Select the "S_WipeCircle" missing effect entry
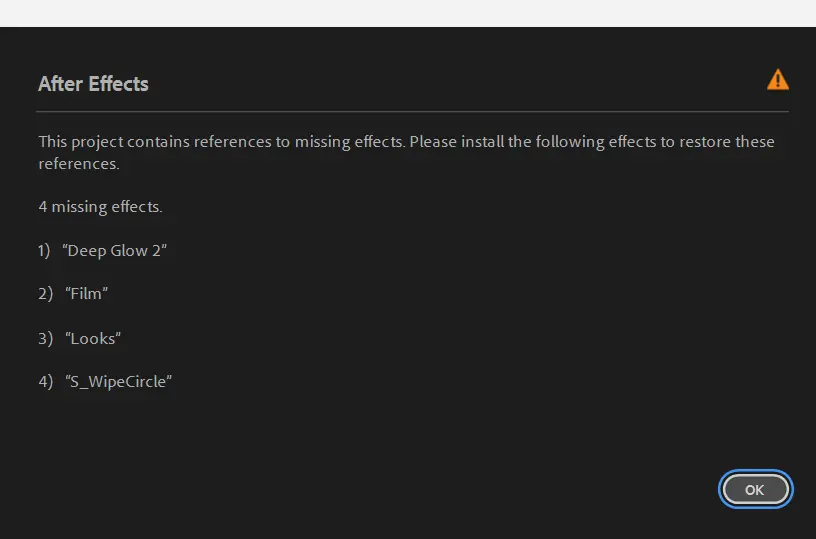 pyautogui.click(x=119, y=381)
